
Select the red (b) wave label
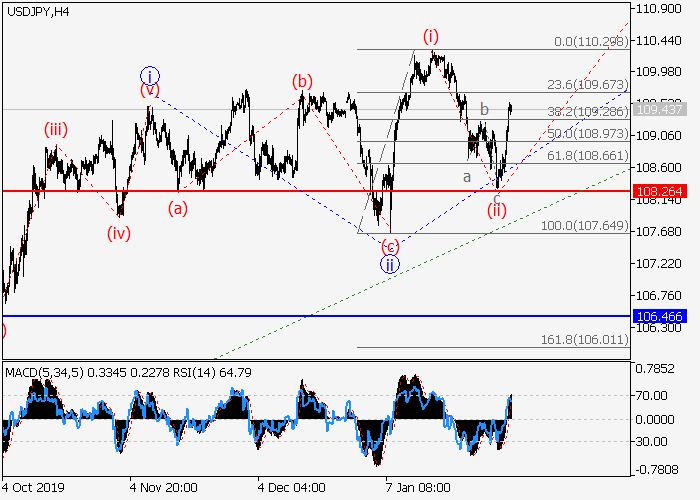[301, 81]
